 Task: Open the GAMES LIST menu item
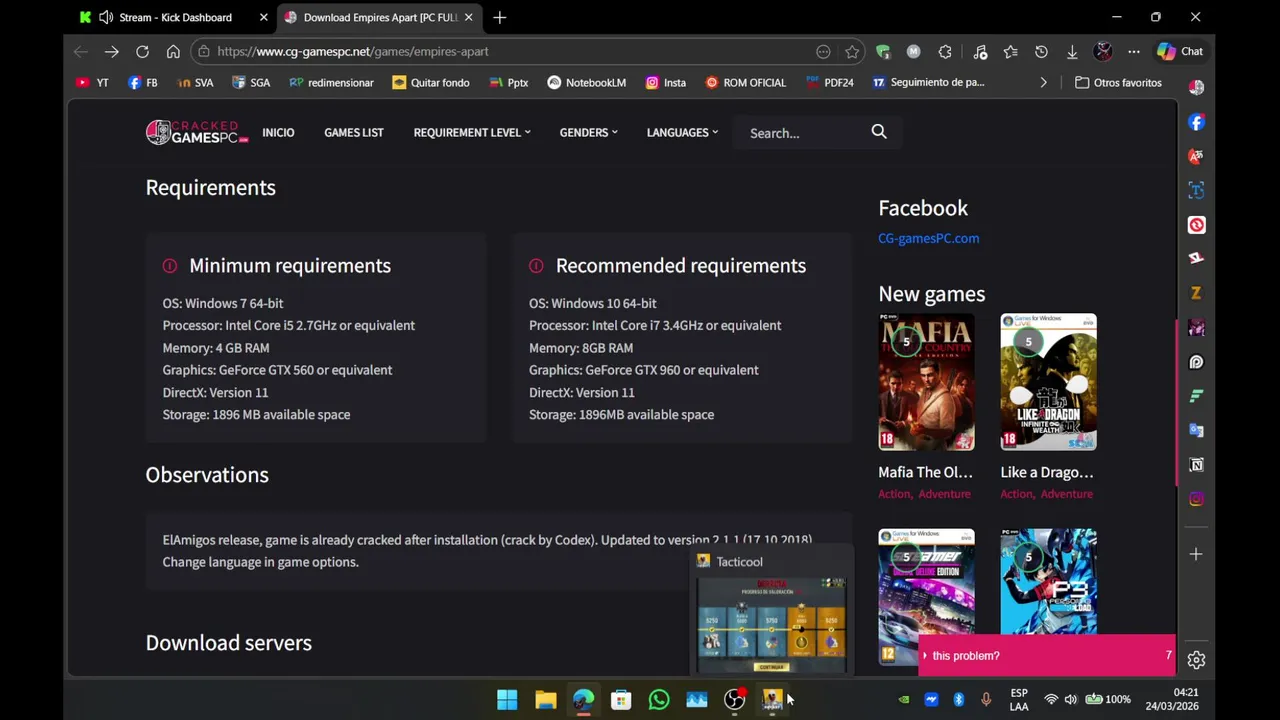(x=353, y=132)
